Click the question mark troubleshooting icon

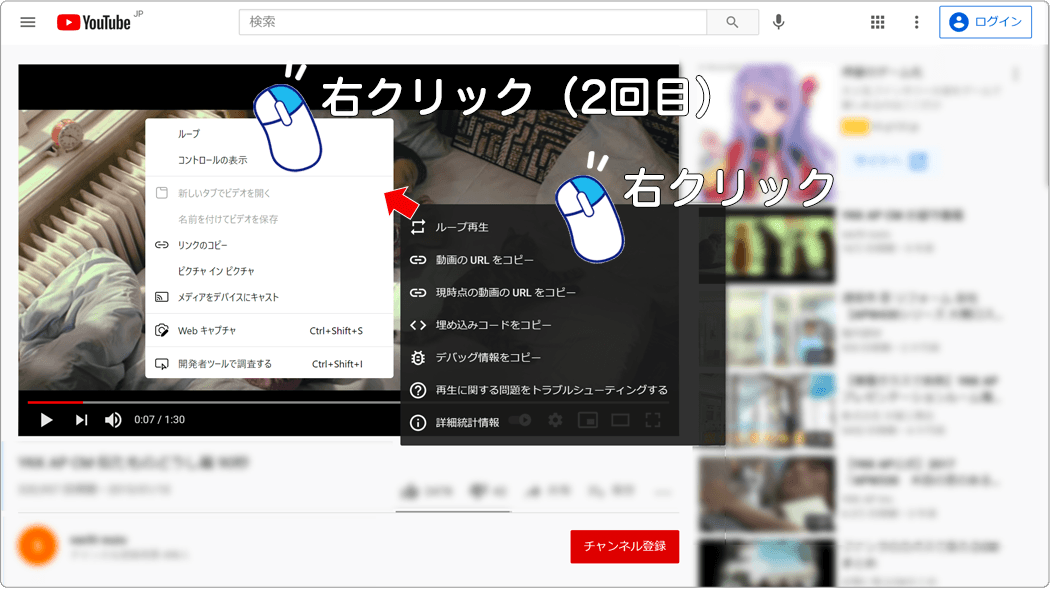(x=418, y=390)
